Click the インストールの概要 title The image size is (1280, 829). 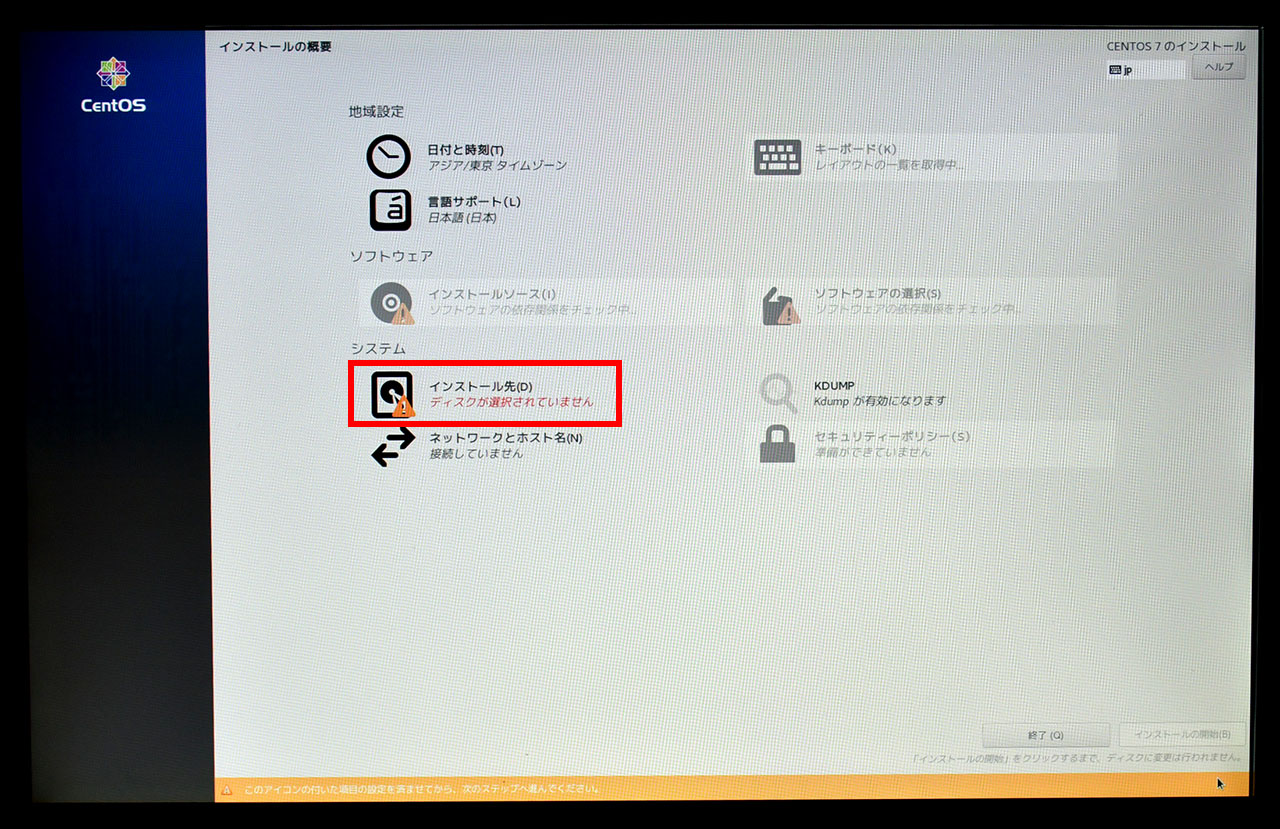click(x=275, y=47)
